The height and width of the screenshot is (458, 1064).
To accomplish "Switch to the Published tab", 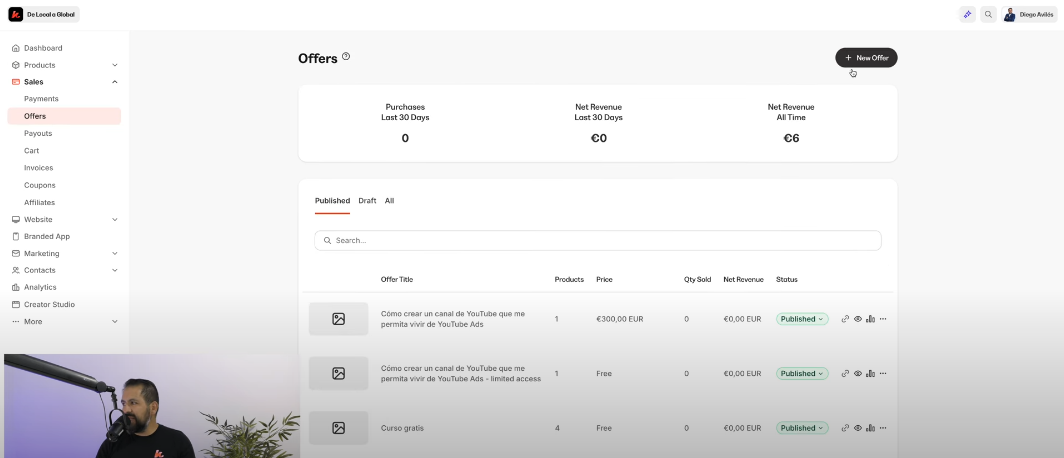I will click(x=332, y=201).
